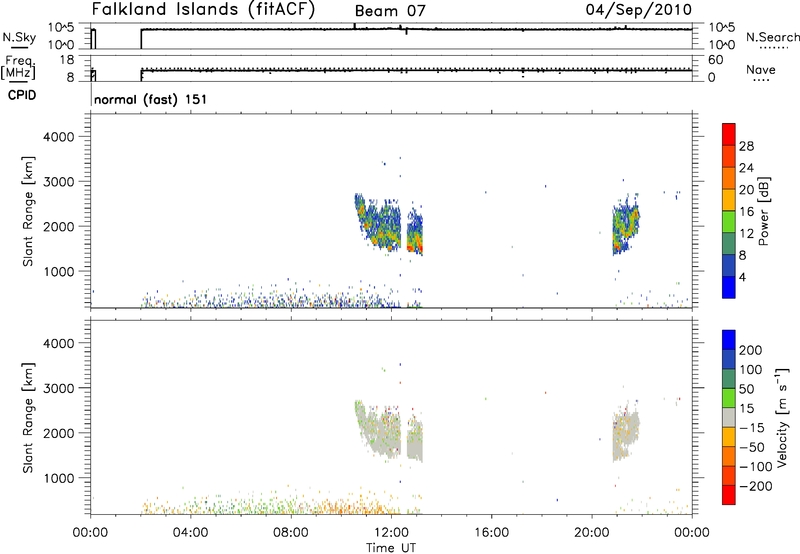
Task: Pick the light green 12–16 dB Power segment
Action: 729,221
